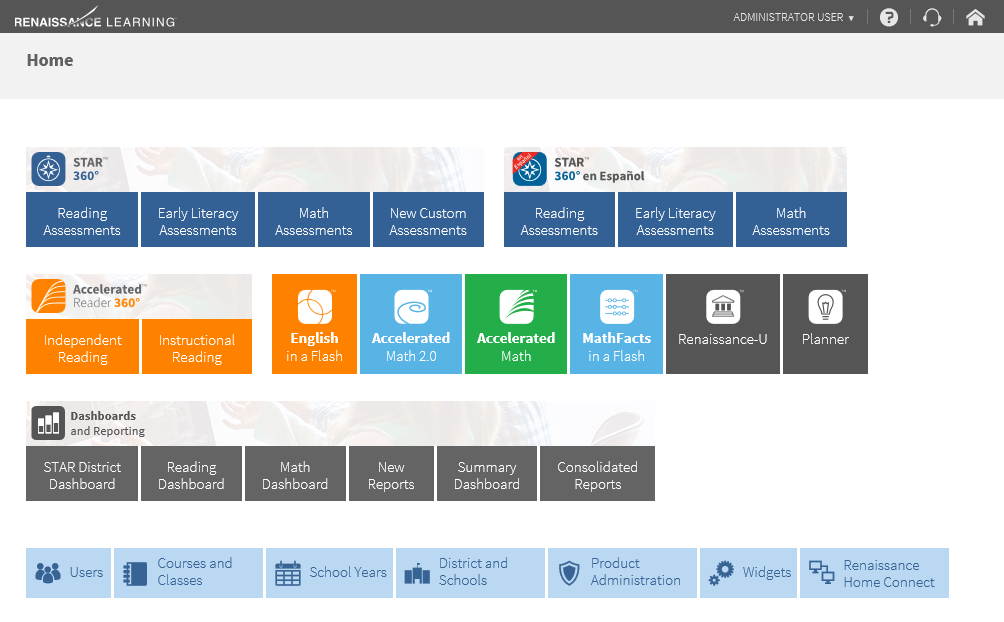Click the Product Administration shield icon
This screenshot has width=1004, height=622.
569,573
